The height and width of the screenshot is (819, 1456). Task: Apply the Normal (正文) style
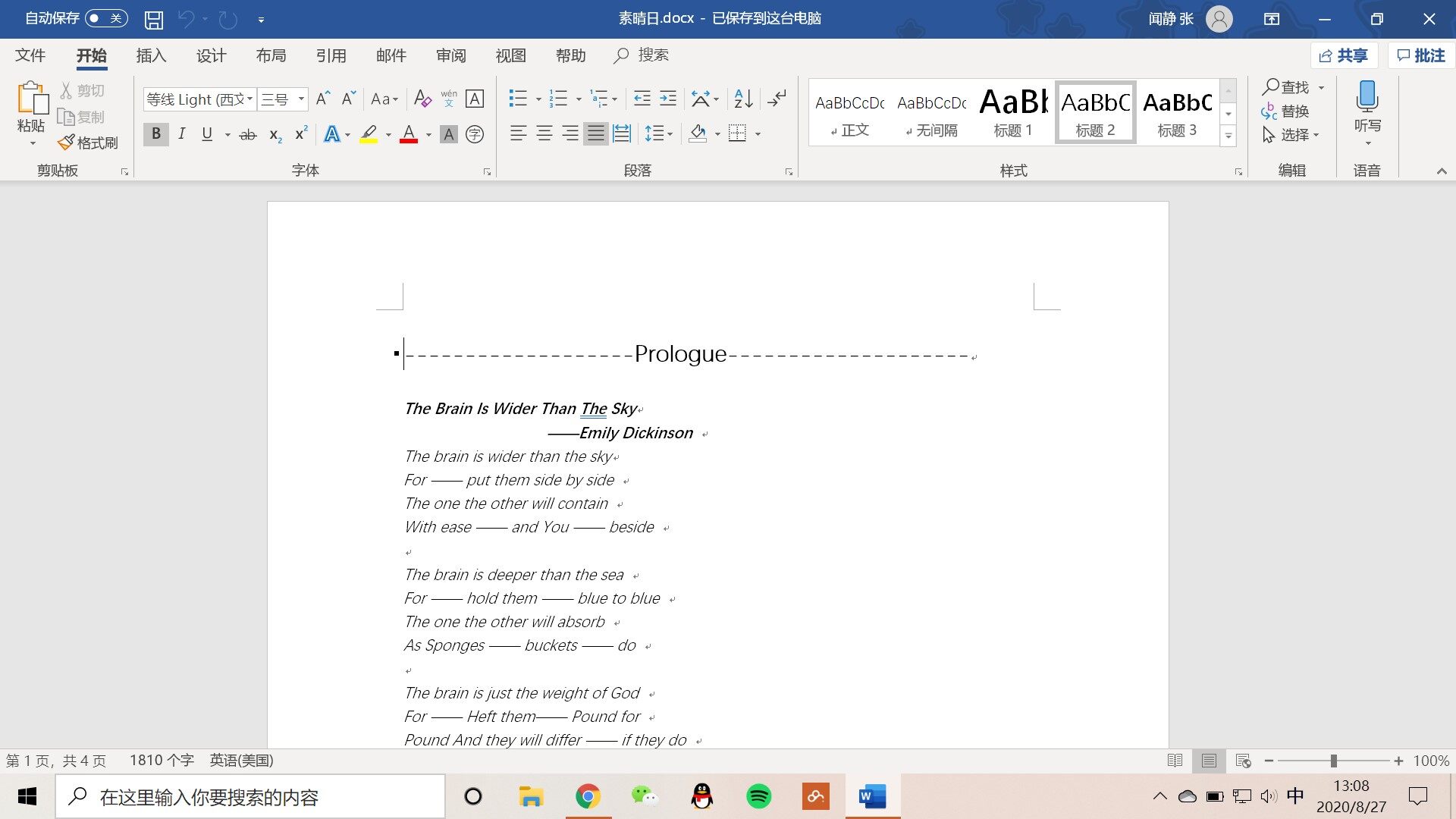[x=849, y=112]
